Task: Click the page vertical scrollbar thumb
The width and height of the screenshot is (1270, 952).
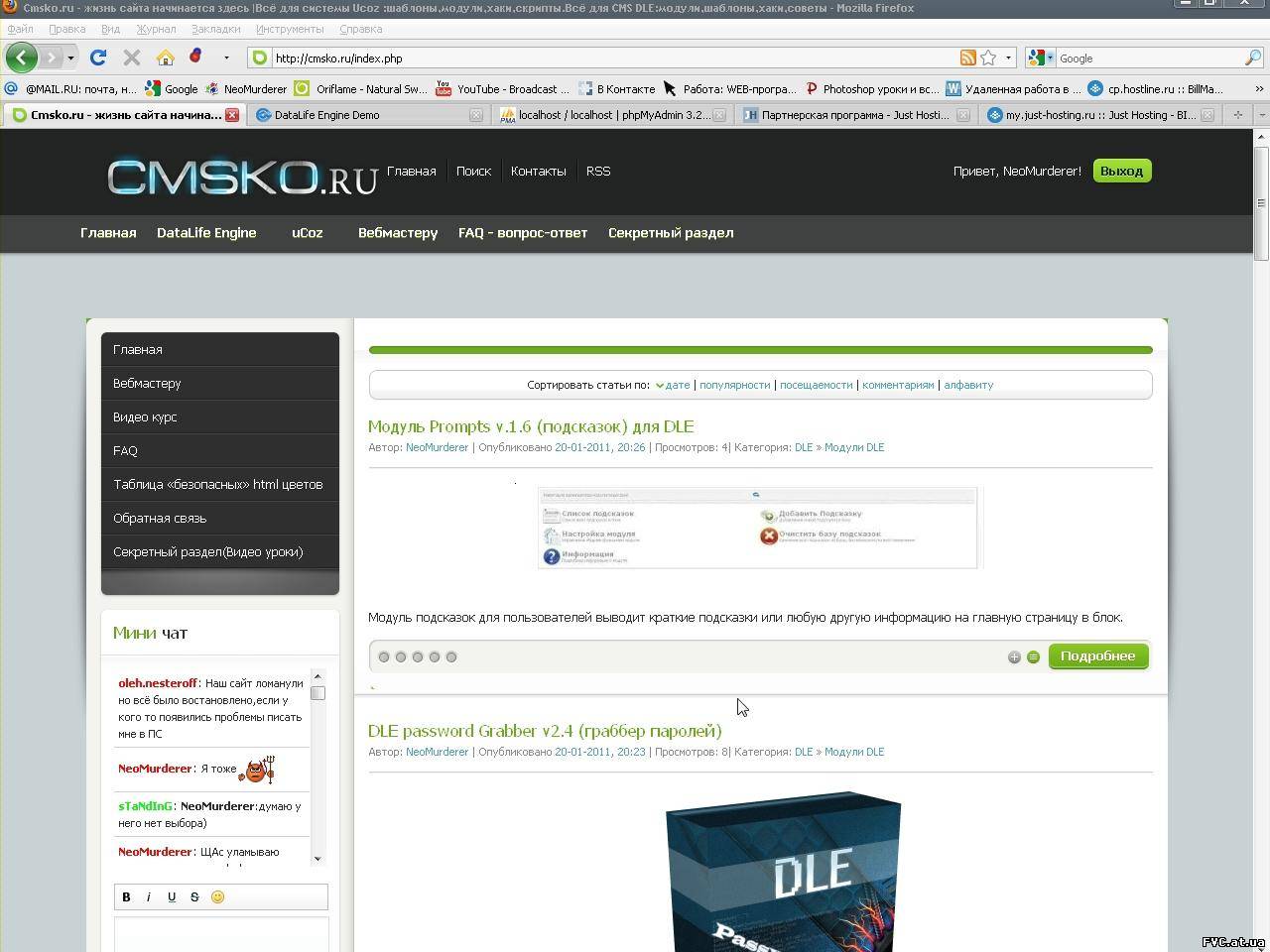Action: pos(1261,202)
